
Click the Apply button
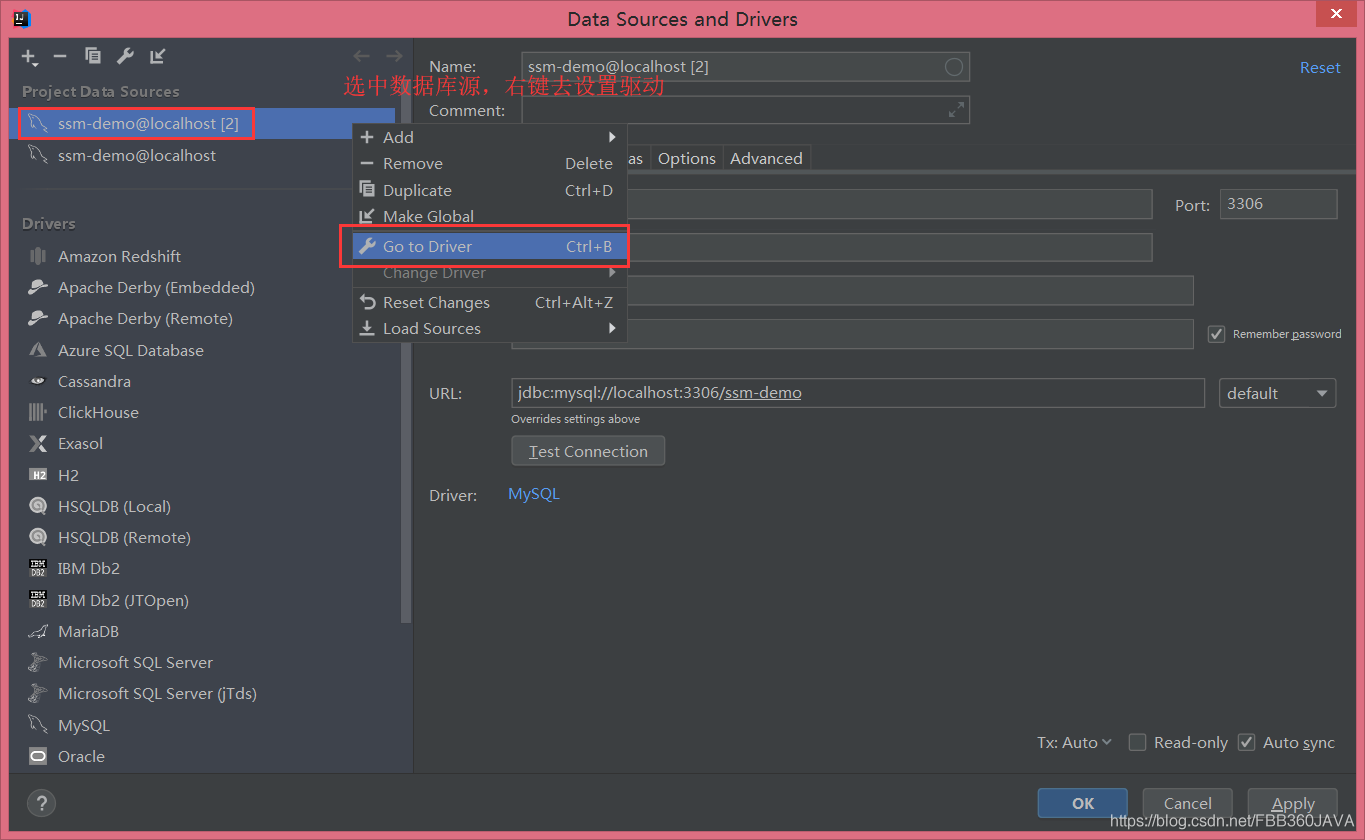[1293, 803]
